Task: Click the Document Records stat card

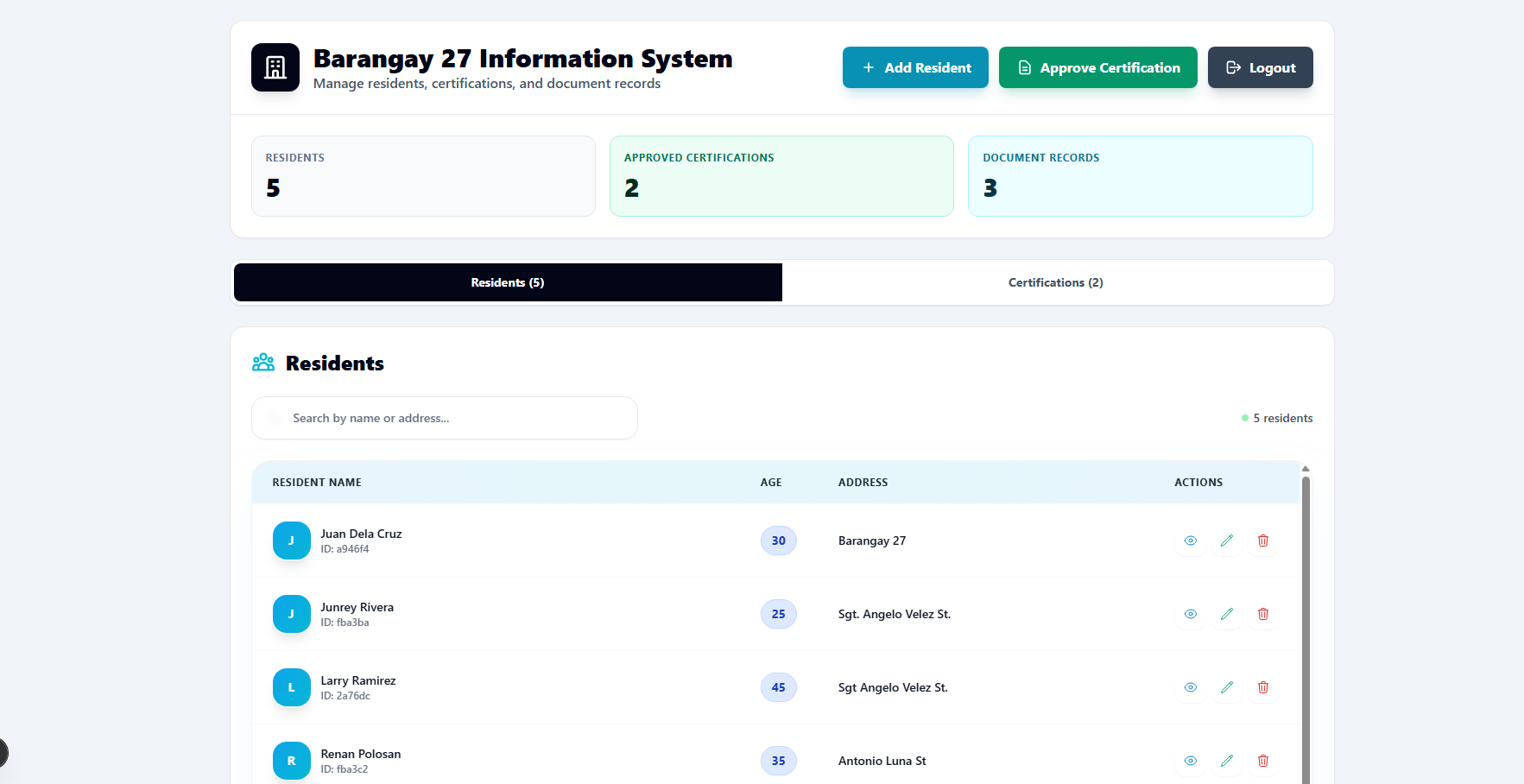Action: 1141,176
